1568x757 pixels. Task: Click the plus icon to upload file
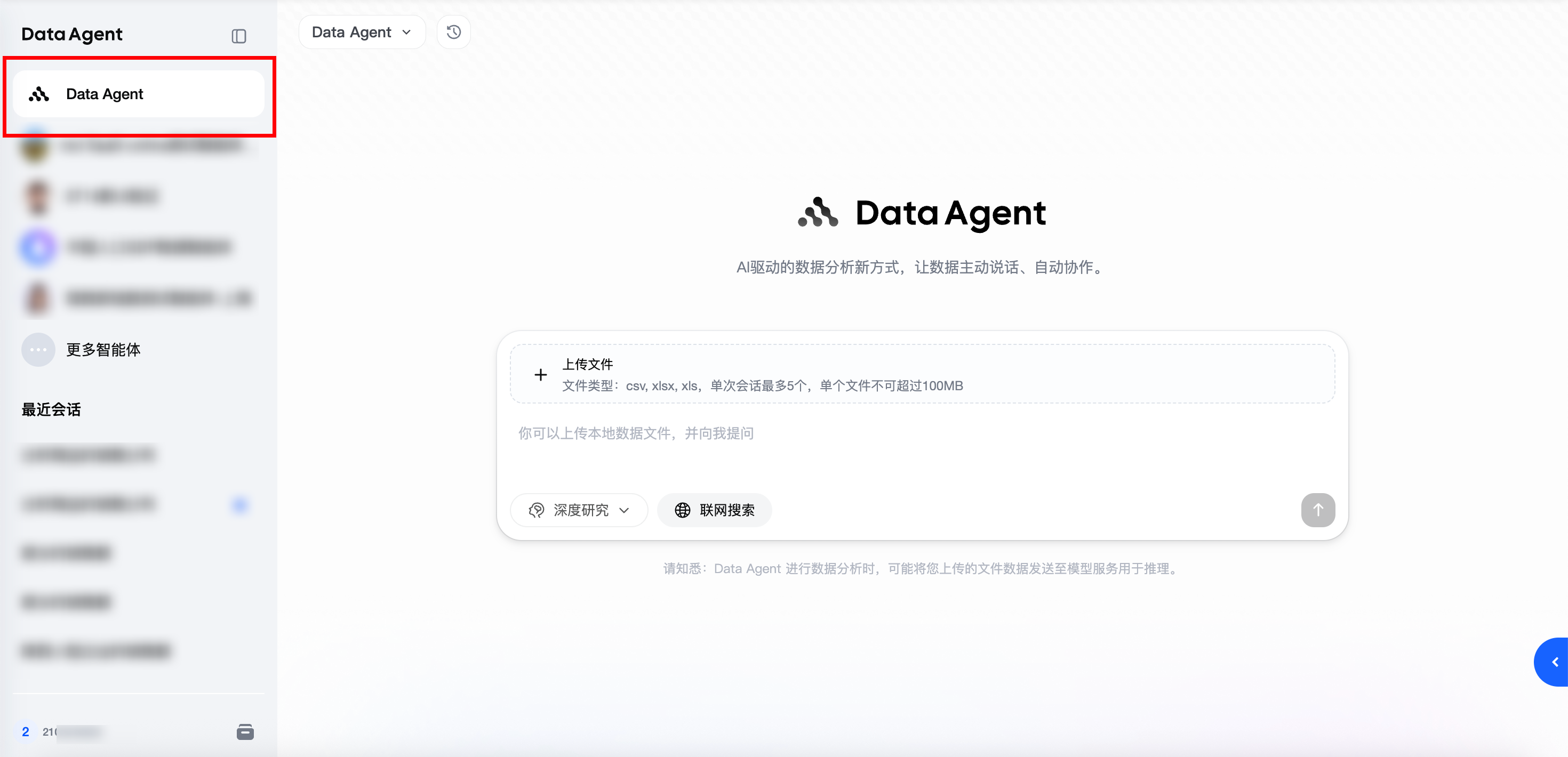tap(540, 374)
